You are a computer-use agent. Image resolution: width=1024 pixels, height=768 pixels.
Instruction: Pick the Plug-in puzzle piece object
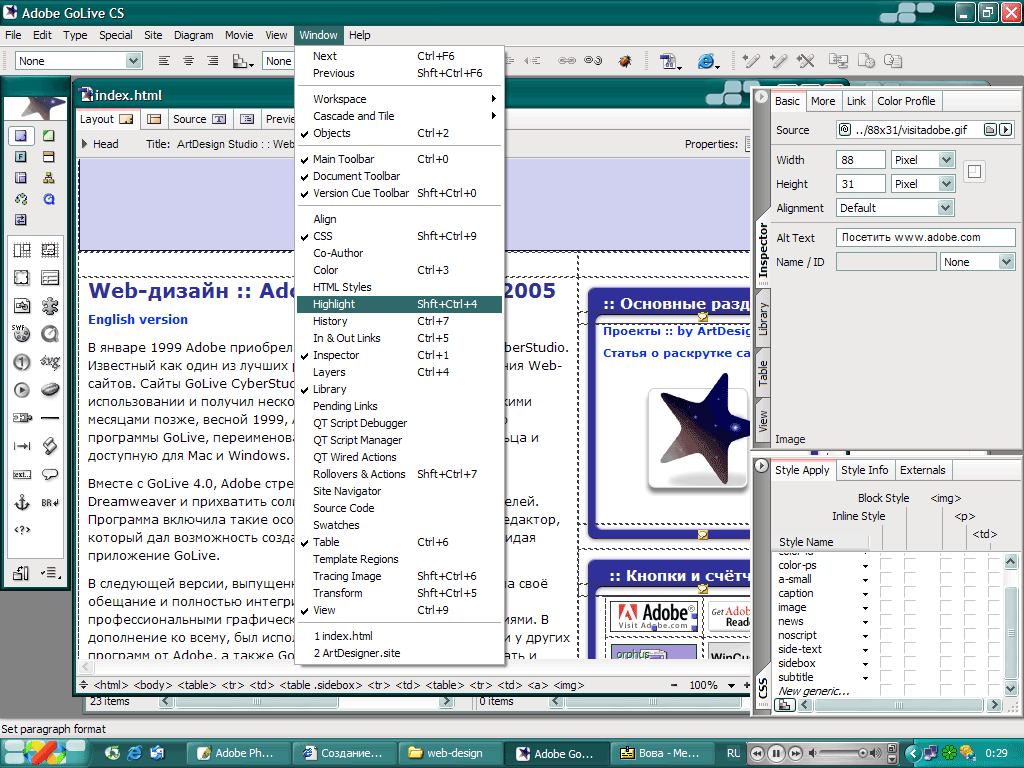point(50,306)
